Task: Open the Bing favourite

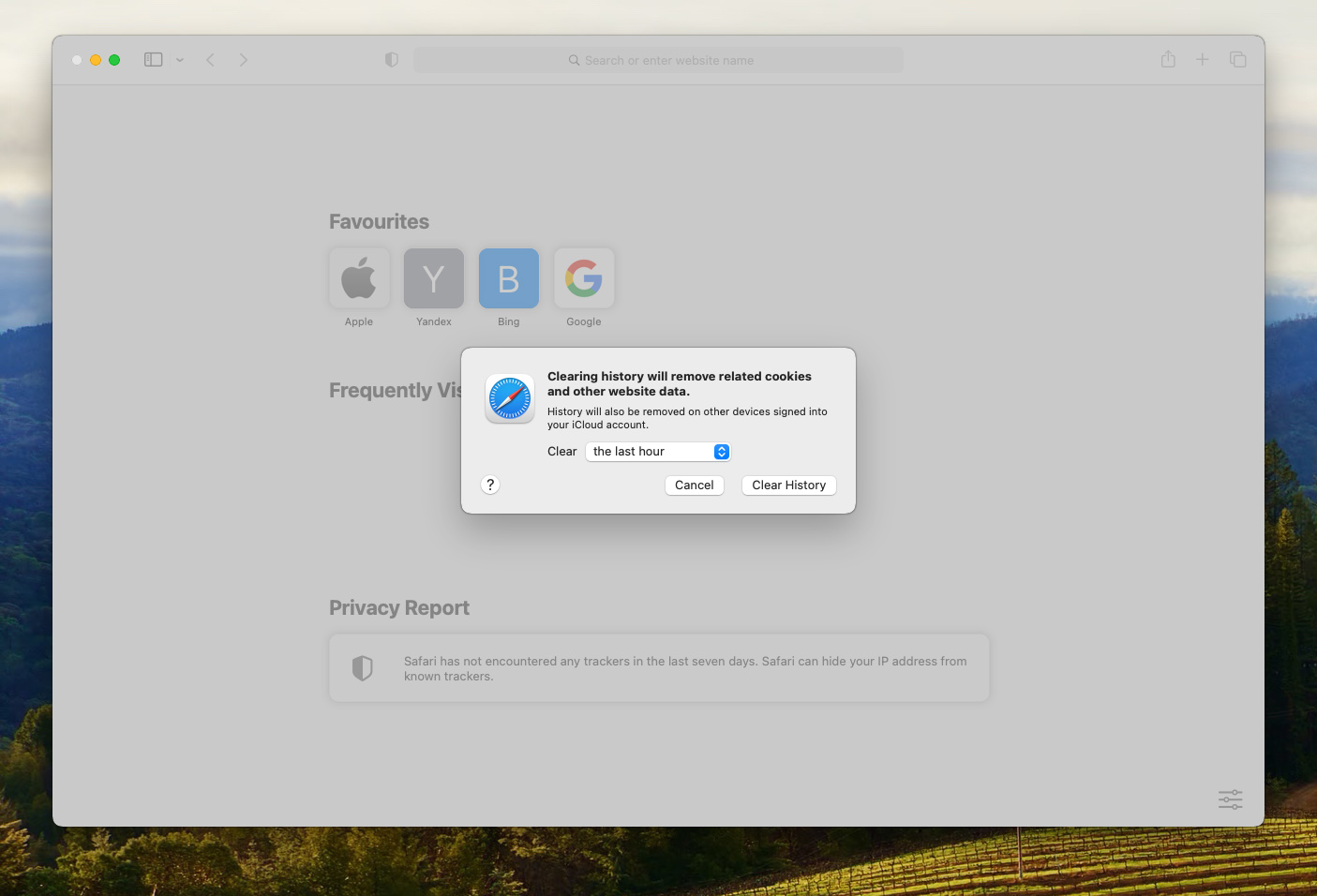Action: pyautogui.click(x=509, y=278)
